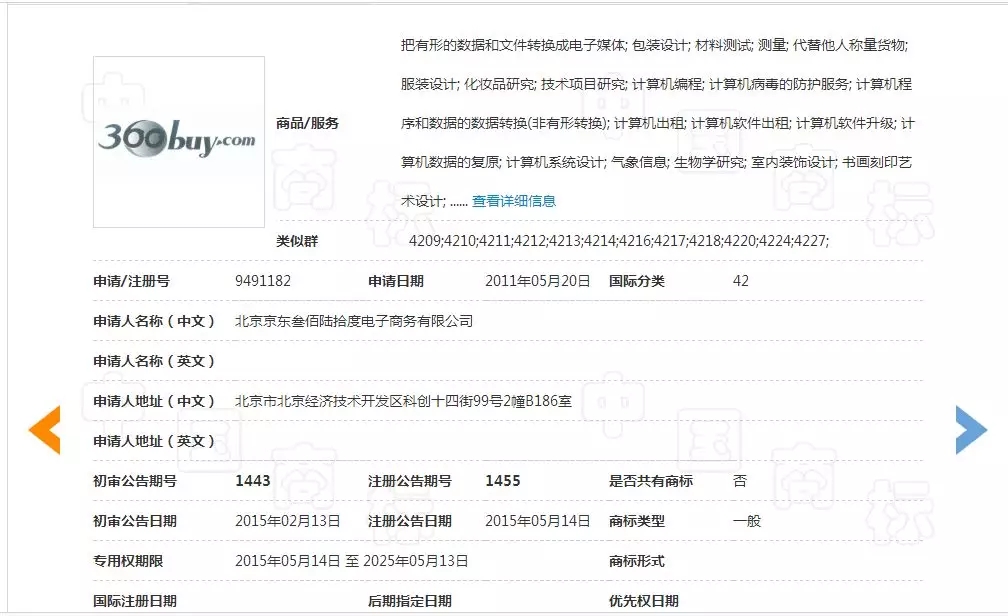
Task: Select the similar group codes starting with 4209
Action: [618, 241]
